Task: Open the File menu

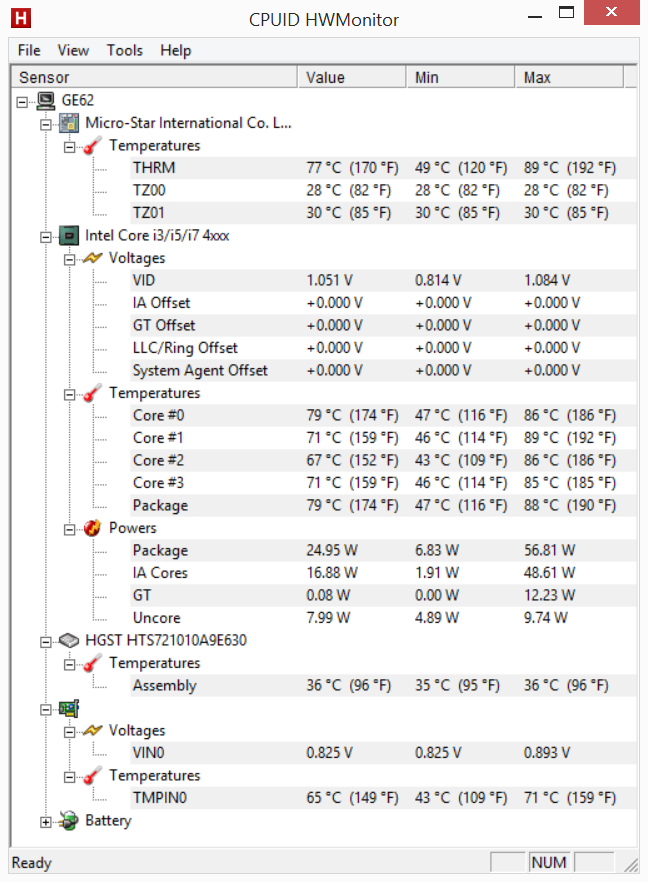Action: [29, 51]
